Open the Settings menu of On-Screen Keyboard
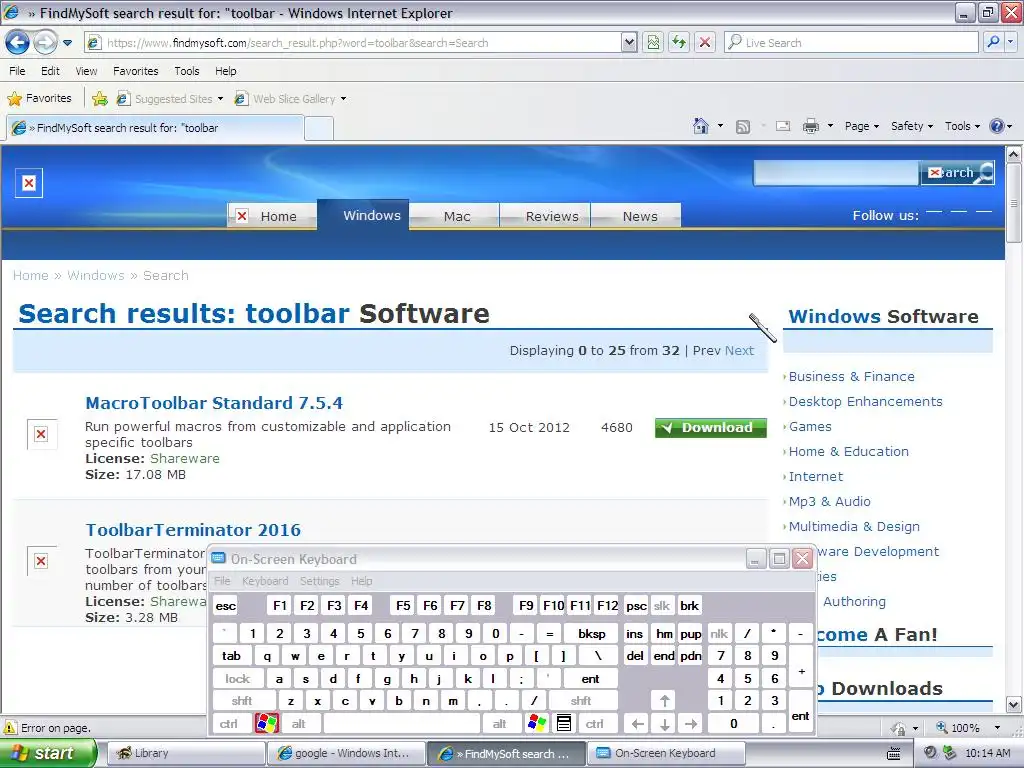Viewport: 1024px width, 768px height. pos(319,581)
